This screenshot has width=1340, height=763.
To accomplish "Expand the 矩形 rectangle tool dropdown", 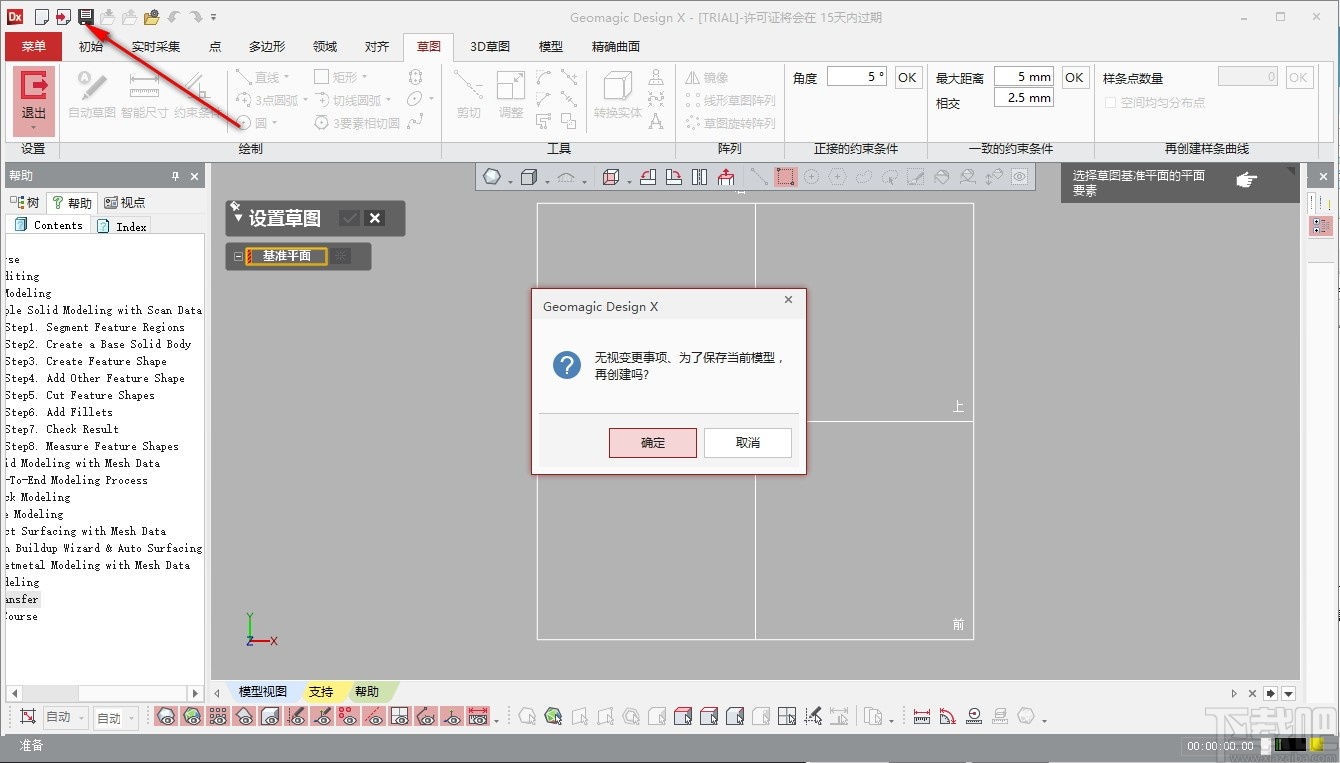I will click(x=364, y=76).
